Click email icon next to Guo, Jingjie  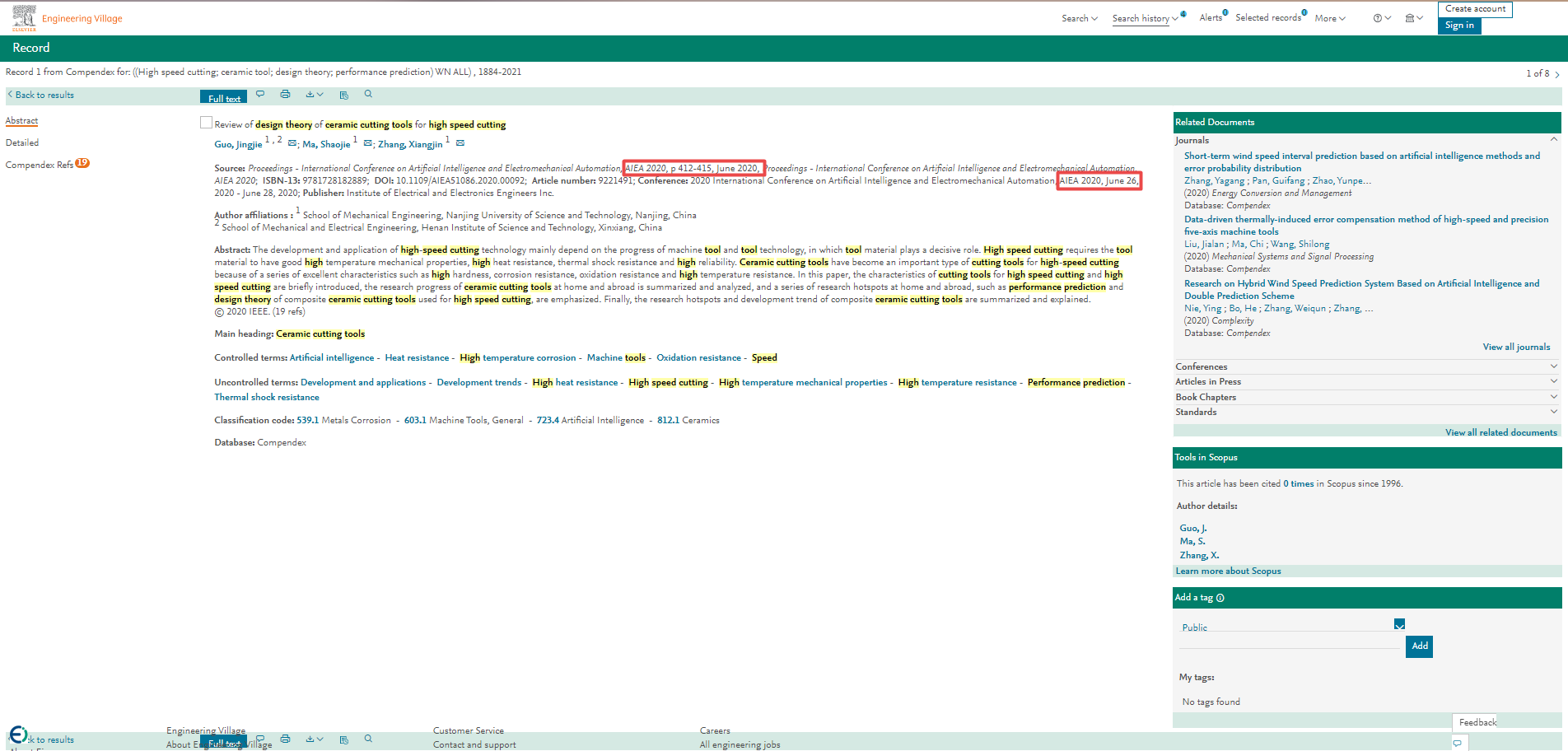[292, 144]
